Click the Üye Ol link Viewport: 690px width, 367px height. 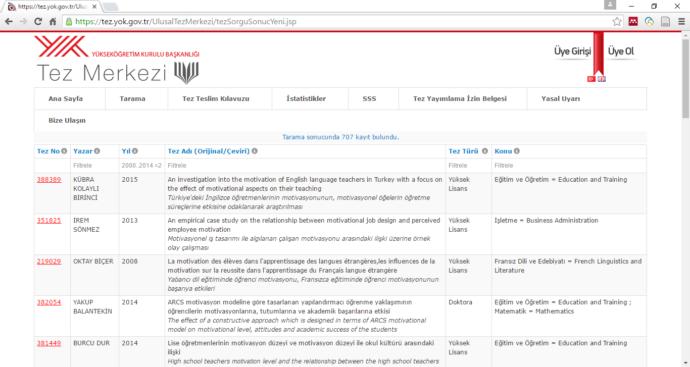point(621,51)
